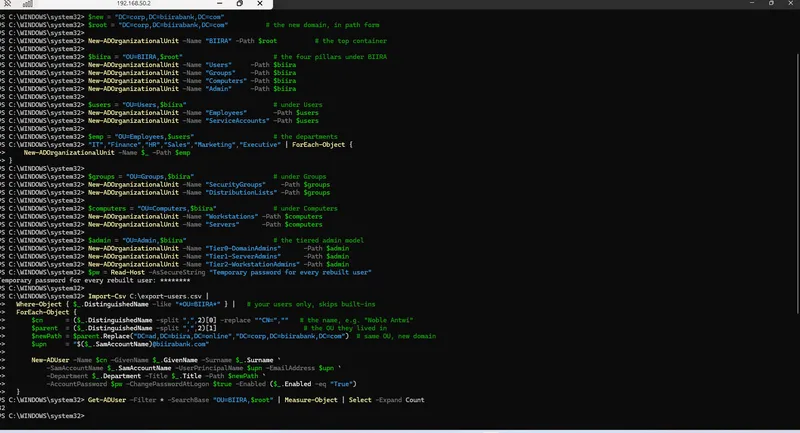800x433 pixels.
Task: Click the -ChangePasswordAtLogon parameter
Action: (168, 384)
